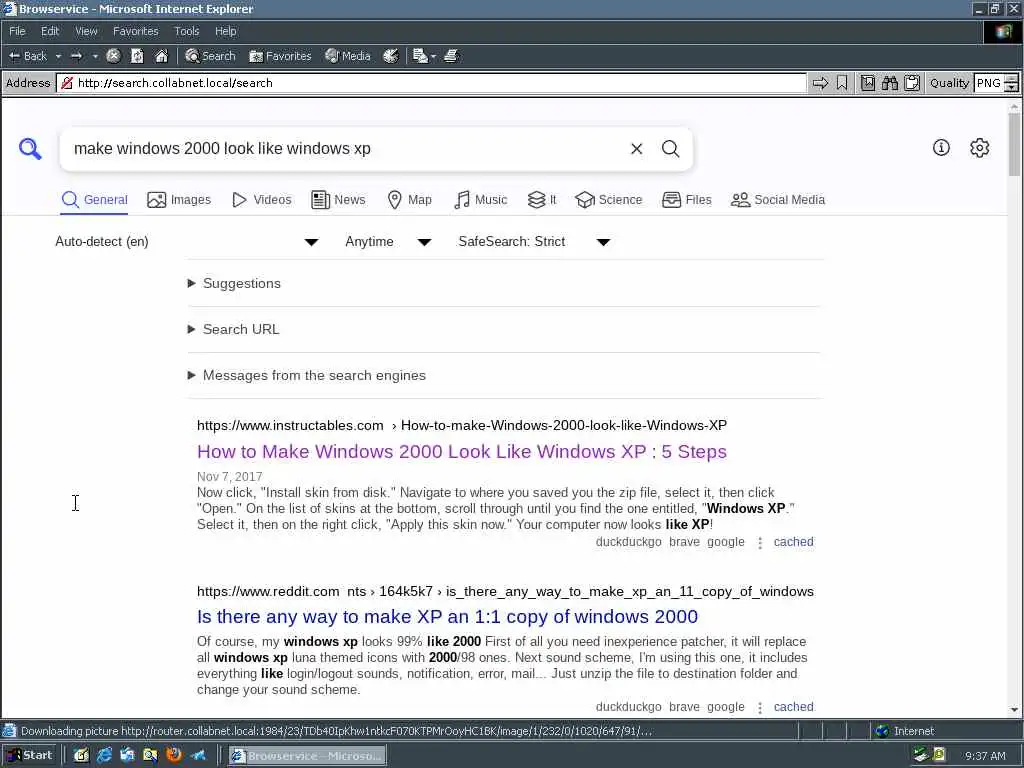The image size is (1024, 768).
Task: Open the Auto-detect (en) language dropdown
Action: (187, 242)
